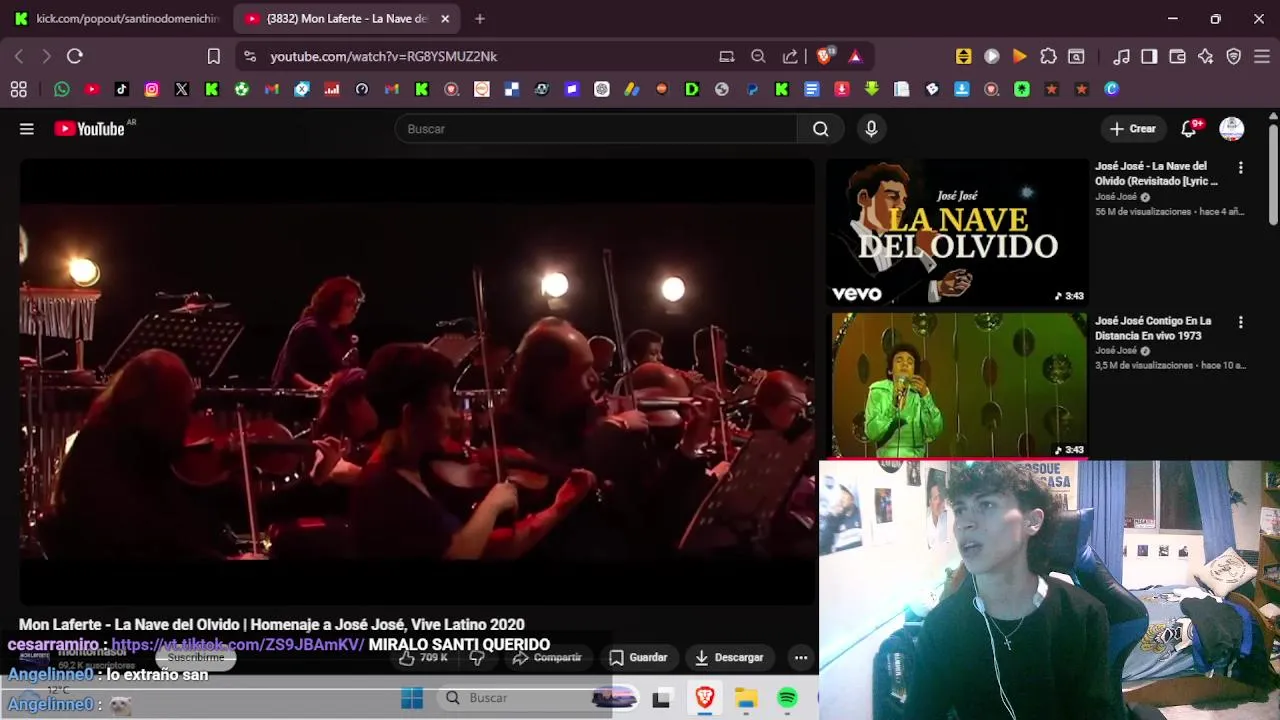The width and height of the screenshot is (1280, 720).
Task: Subscribe with the Suscribirme button
Action: [196, 657]
